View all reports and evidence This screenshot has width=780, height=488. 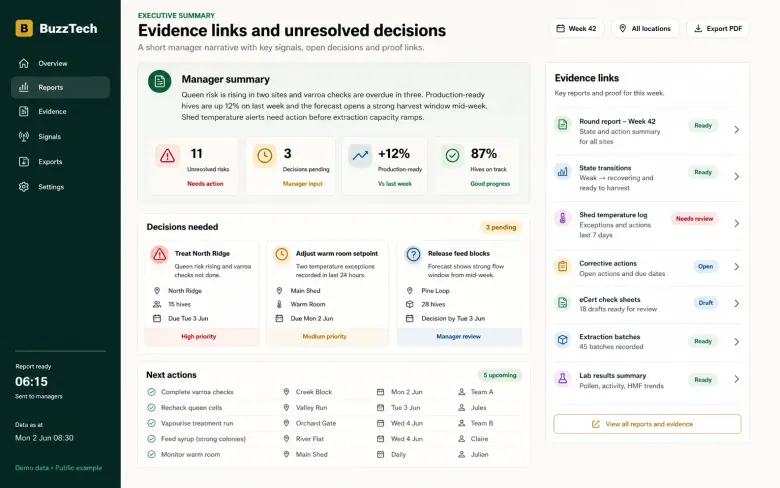(x=647, y=424)
